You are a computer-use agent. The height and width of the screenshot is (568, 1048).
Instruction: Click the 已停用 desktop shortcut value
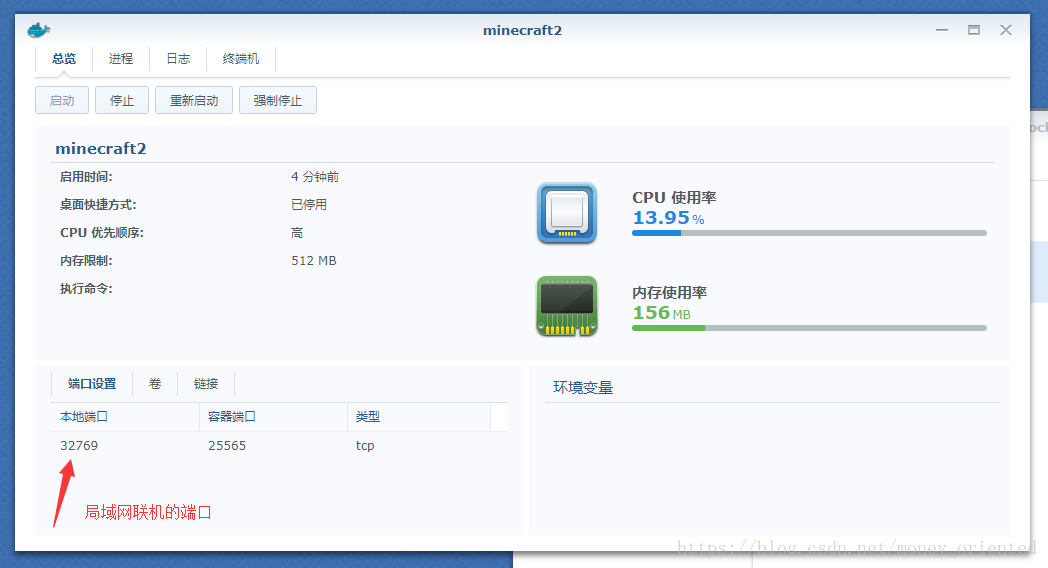click(x=309, y=204)
